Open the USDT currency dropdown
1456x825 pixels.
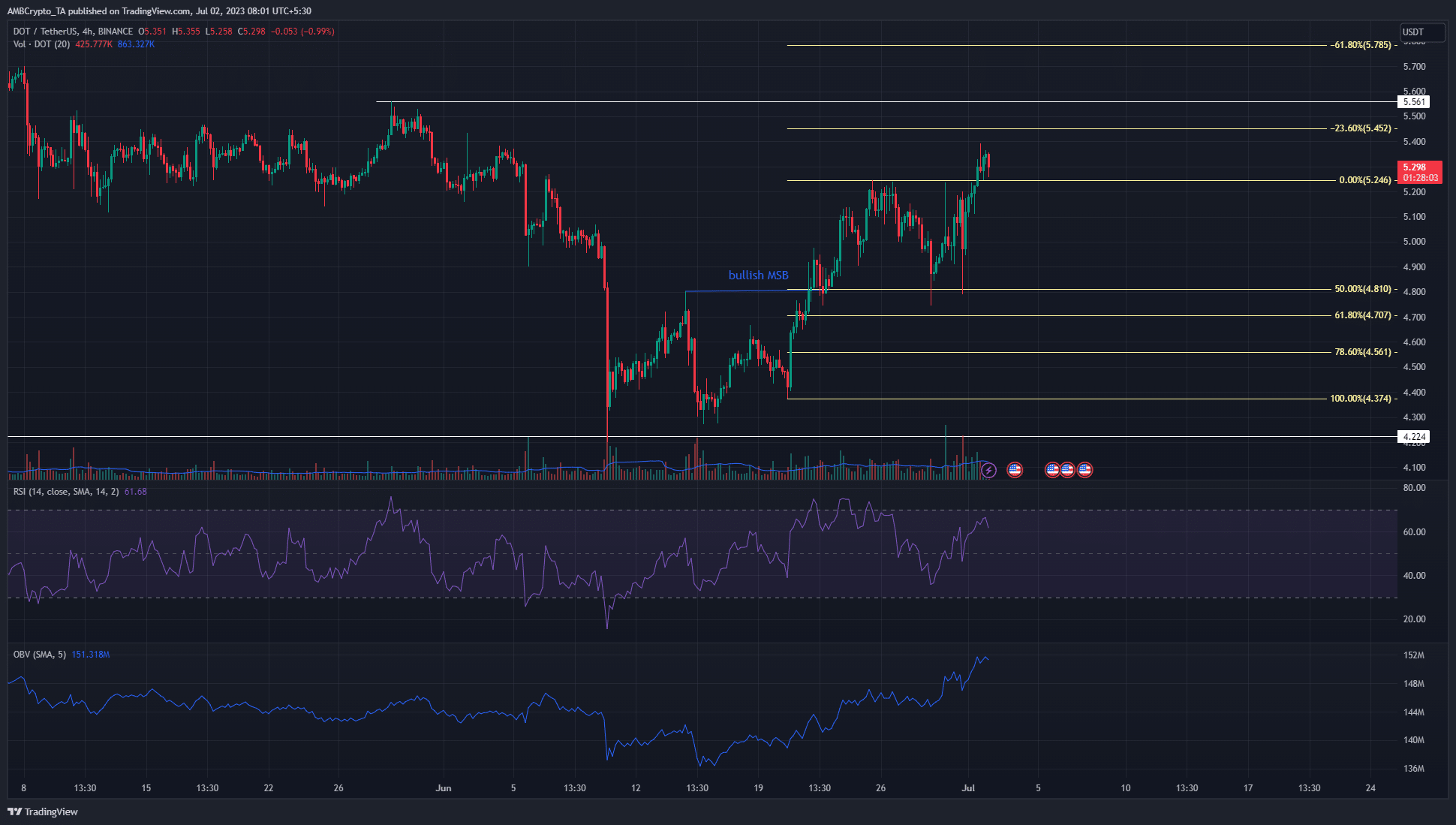tap(1422, 32)
